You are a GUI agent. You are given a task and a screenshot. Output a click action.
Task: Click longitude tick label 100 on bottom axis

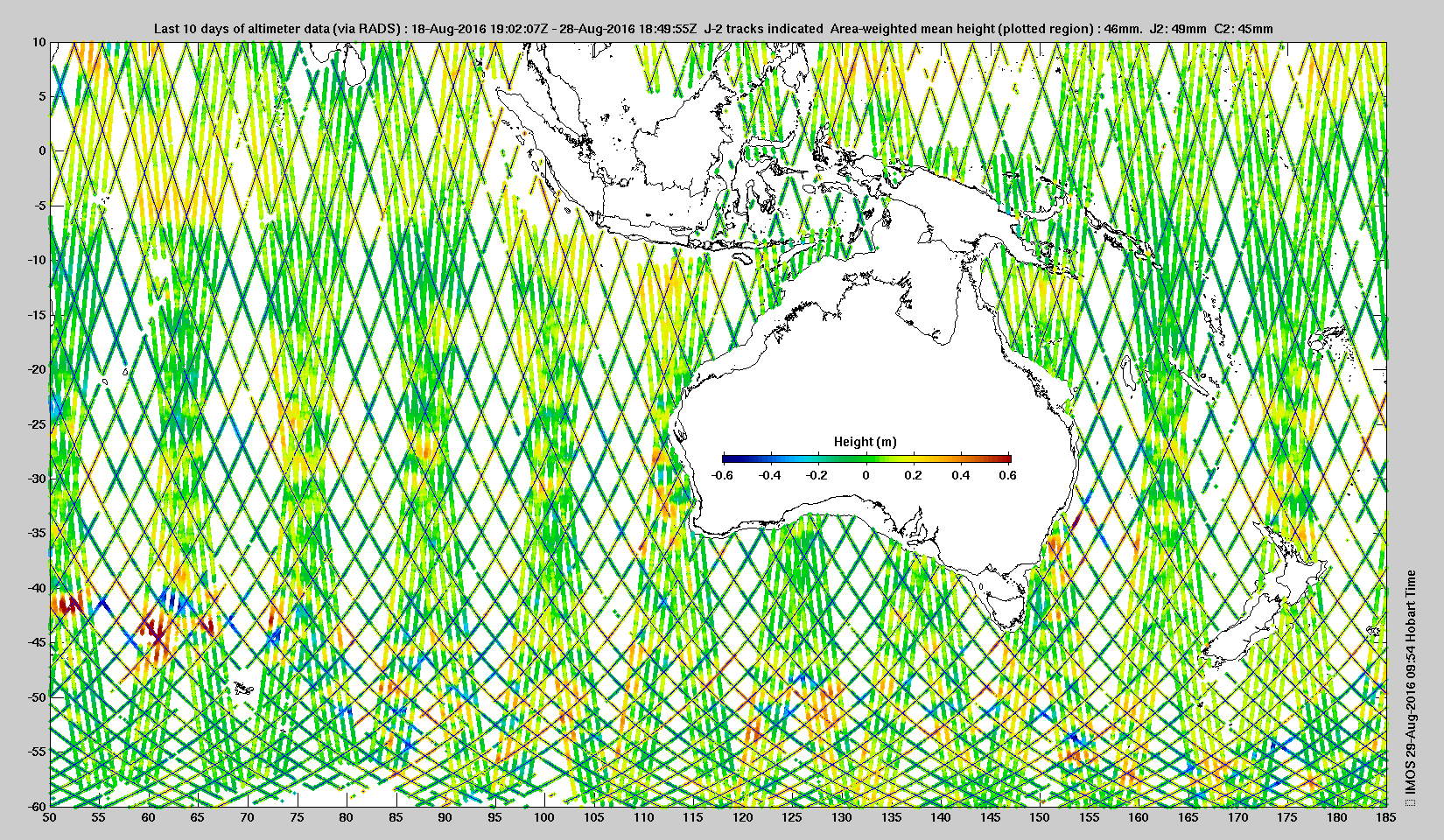point(544,817)
